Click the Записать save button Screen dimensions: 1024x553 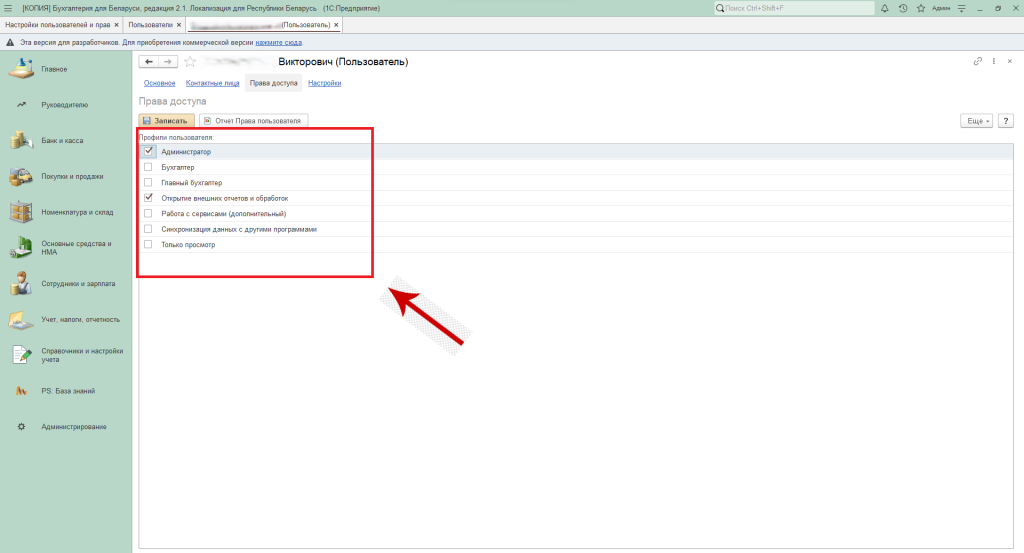[165, 120]
